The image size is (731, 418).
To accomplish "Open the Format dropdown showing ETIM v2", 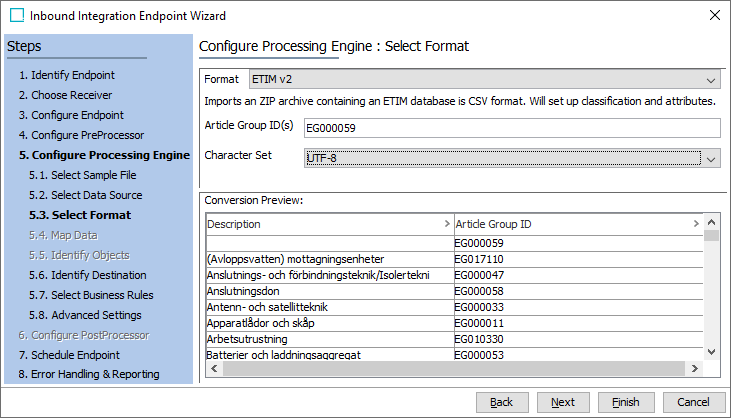I will point(484,80).
